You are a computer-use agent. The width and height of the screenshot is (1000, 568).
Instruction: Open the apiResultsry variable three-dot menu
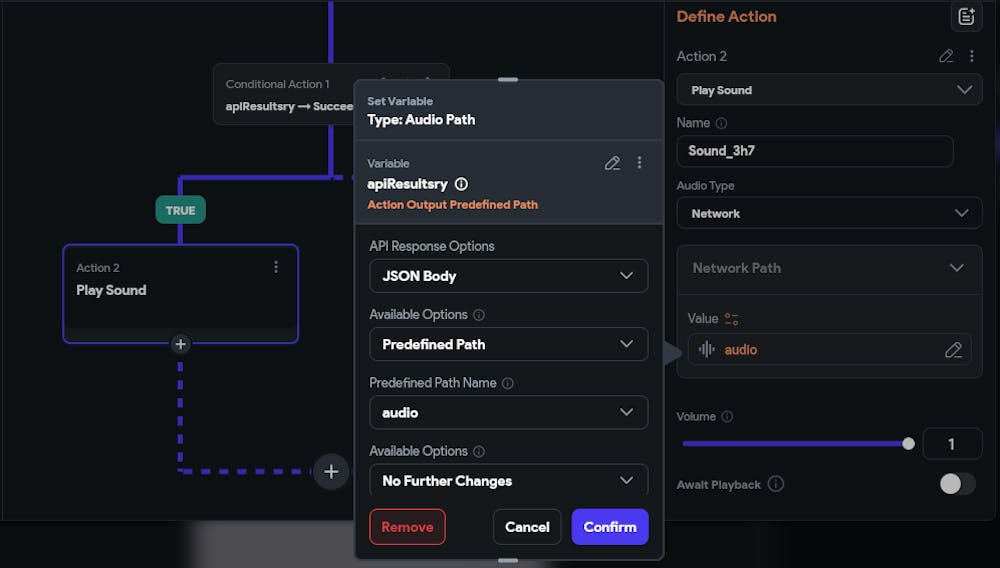coord(640,163)
